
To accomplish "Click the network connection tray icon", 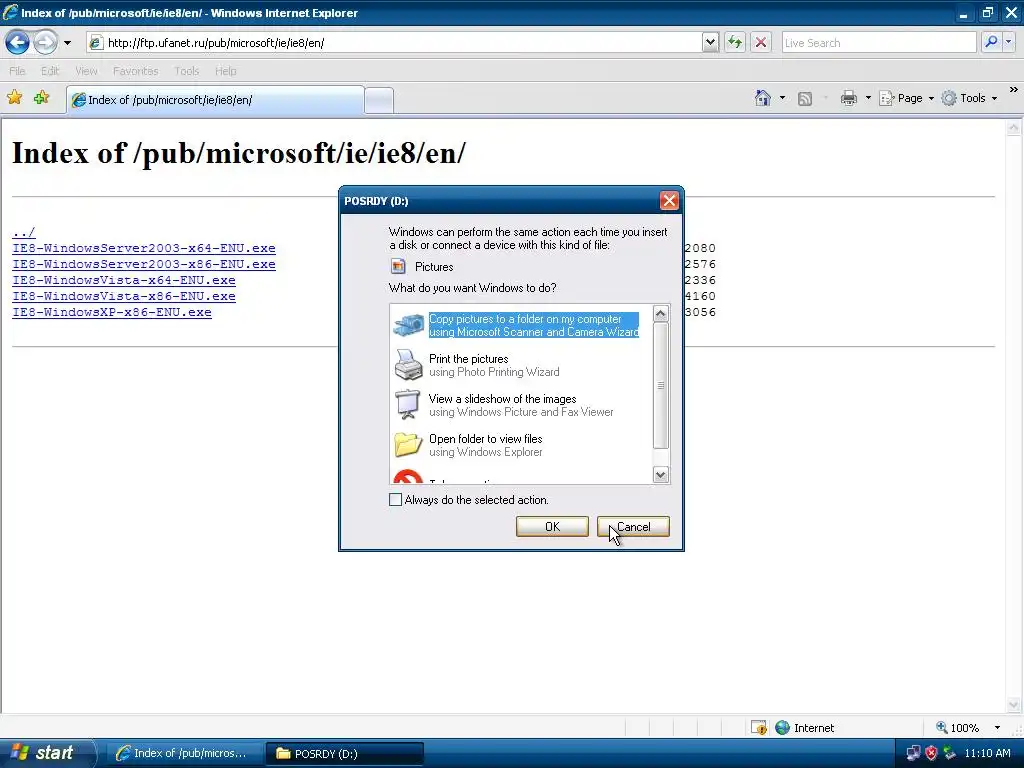I will (913, 753).
